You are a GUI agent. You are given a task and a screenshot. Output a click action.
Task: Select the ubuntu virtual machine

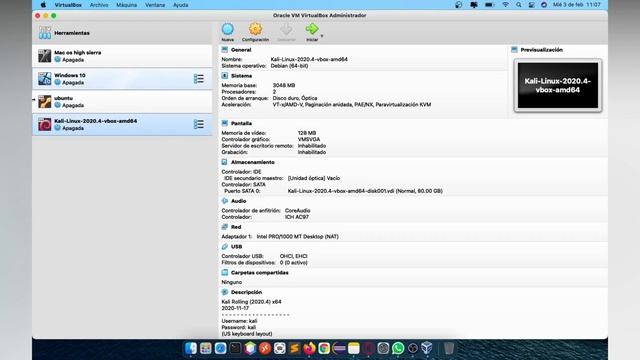coord(122,102)
